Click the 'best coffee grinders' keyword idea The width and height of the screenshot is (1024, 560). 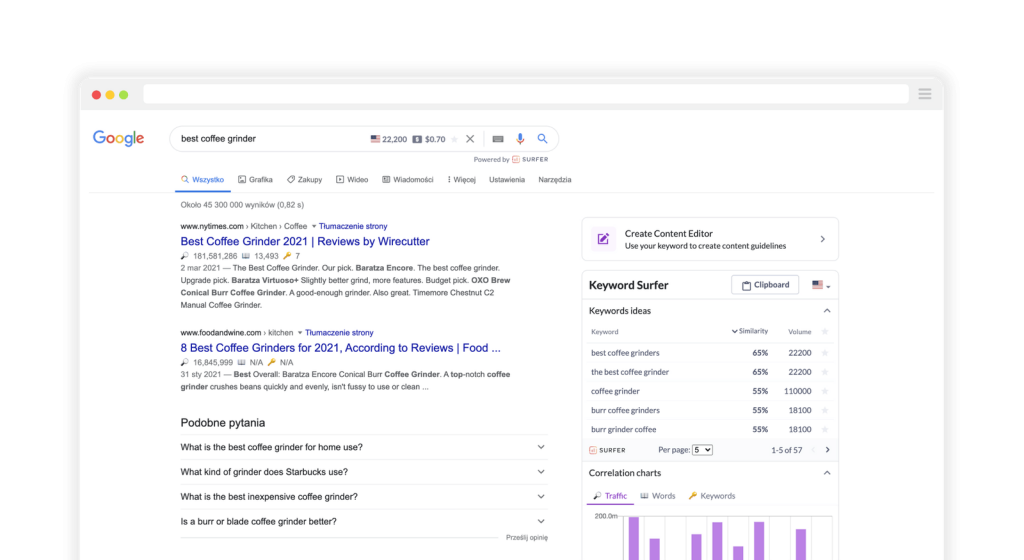(x=625, y=353)
